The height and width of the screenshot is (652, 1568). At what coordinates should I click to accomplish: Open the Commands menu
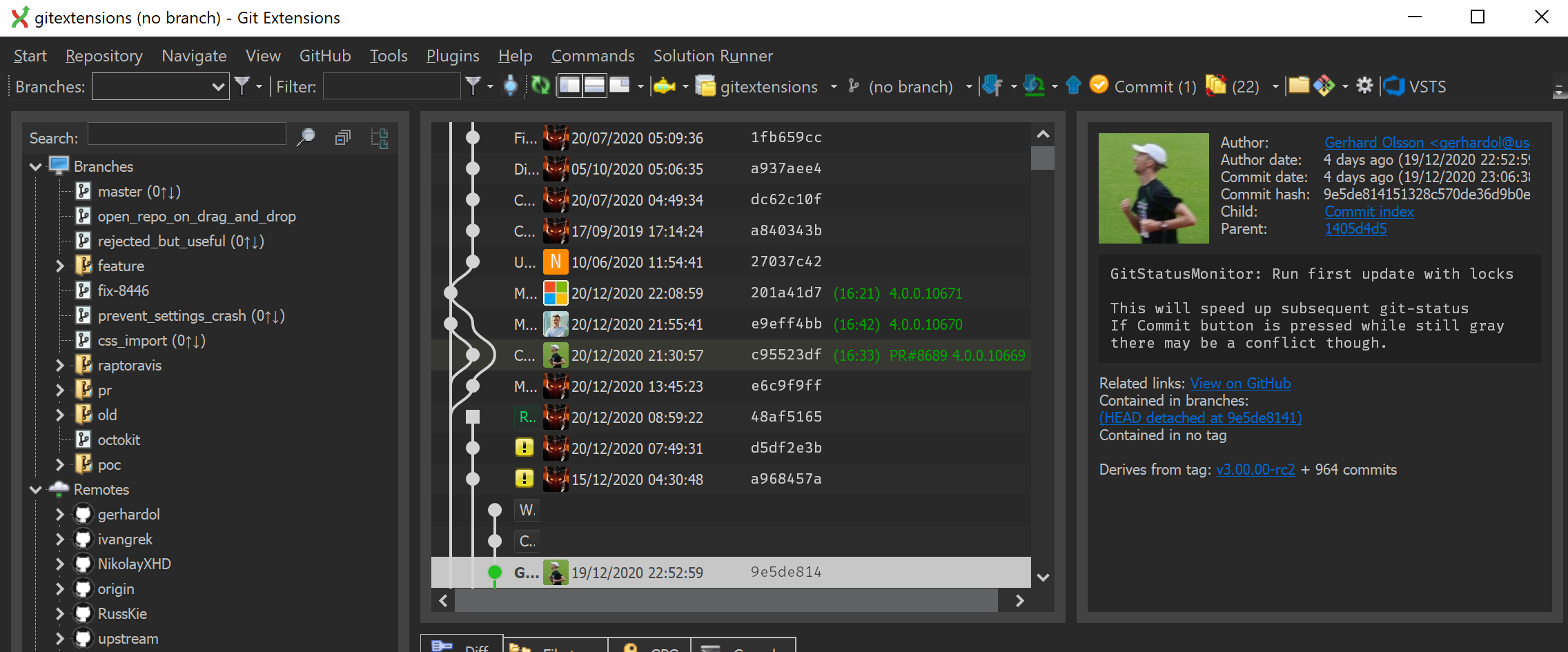592,56
